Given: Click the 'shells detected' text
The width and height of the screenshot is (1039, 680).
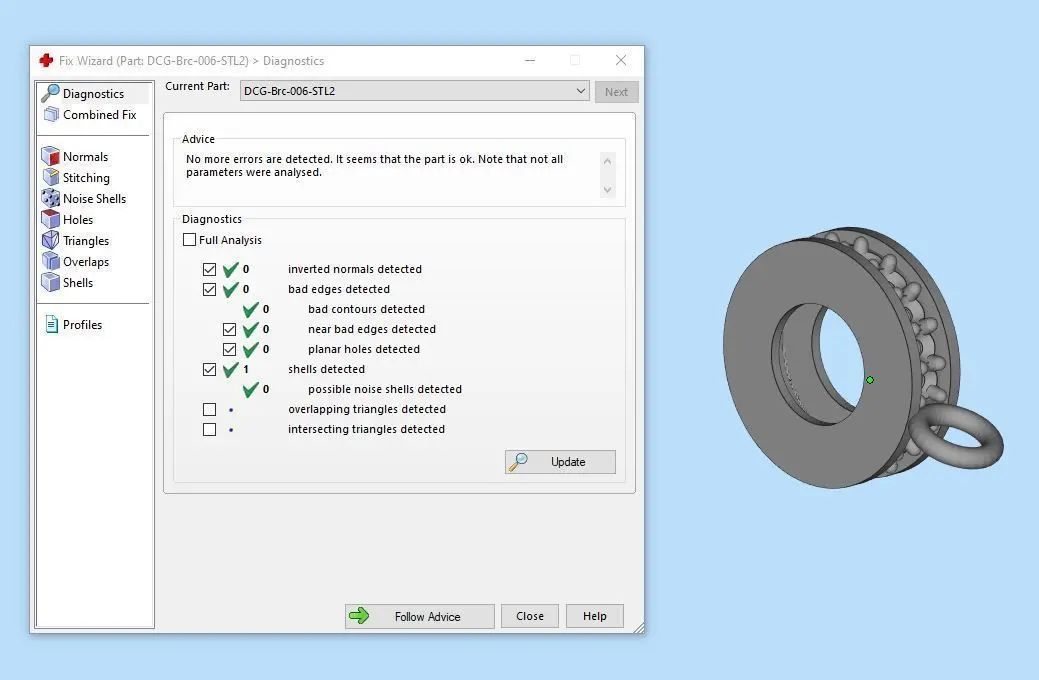Looking at the screenshot, I should 326,369.
